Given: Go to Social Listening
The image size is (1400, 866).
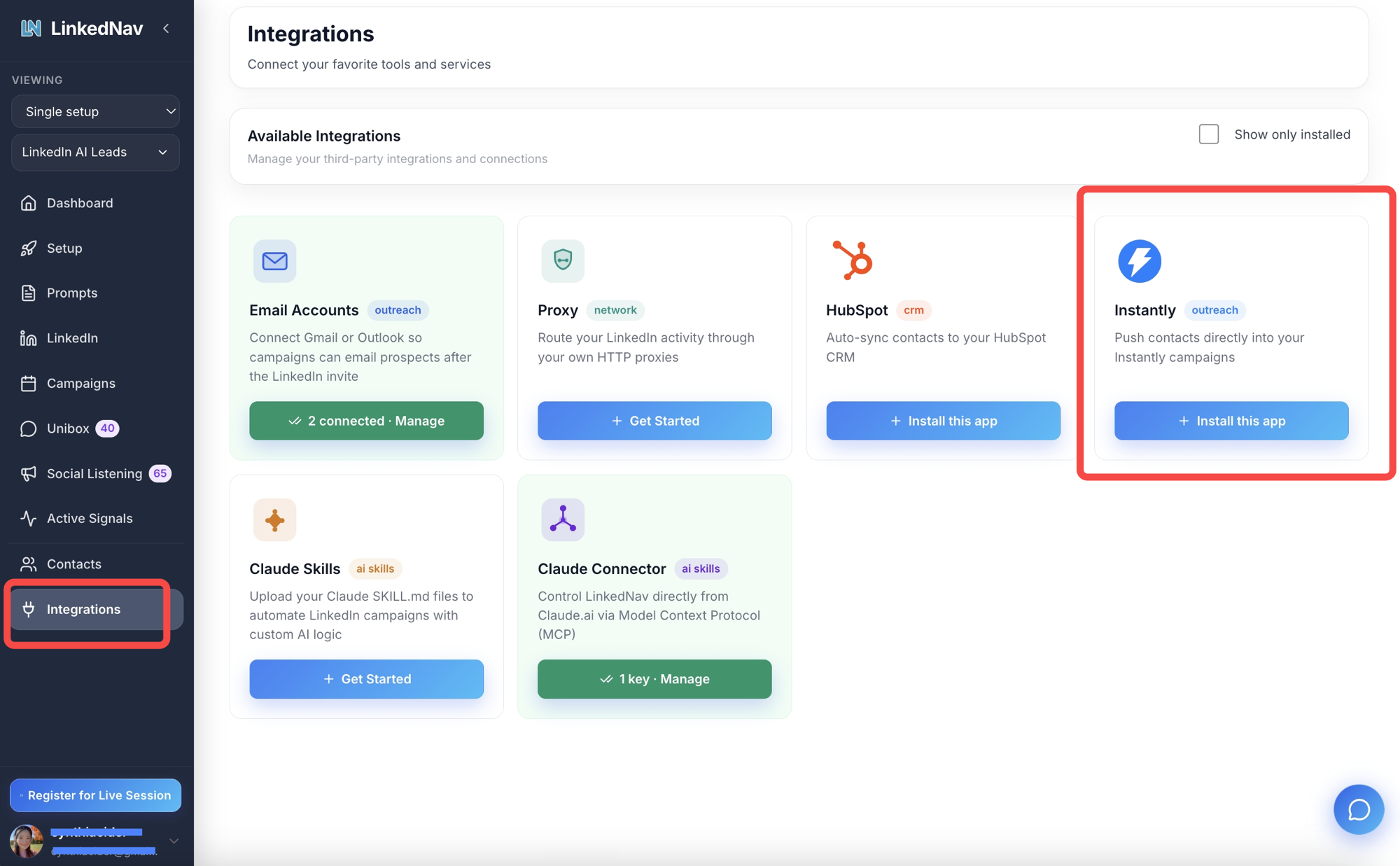Looking at the screenshot, I should [96, 473].
